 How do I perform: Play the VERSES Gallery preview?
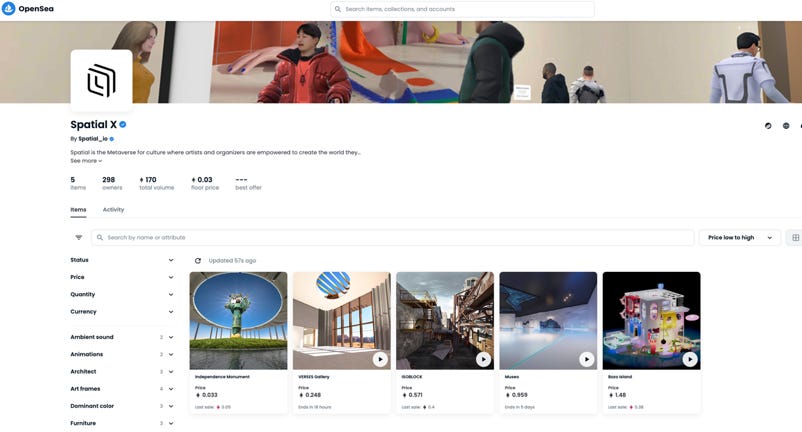380,359
